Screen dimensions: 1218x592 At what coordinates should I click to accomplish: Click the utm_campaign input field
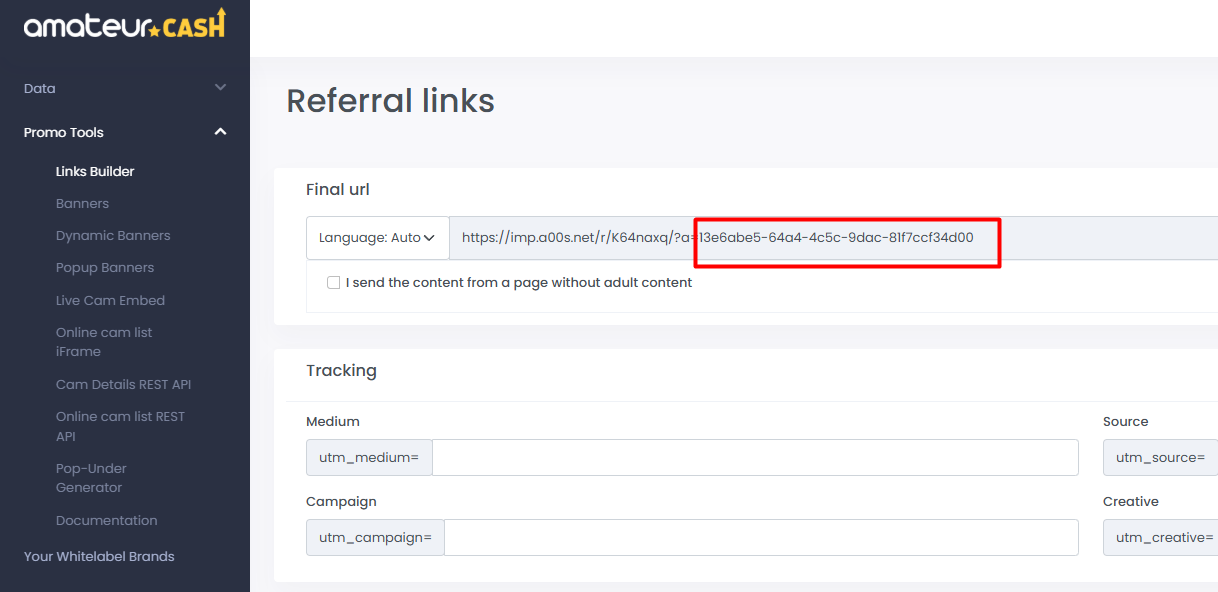[761, 537]
